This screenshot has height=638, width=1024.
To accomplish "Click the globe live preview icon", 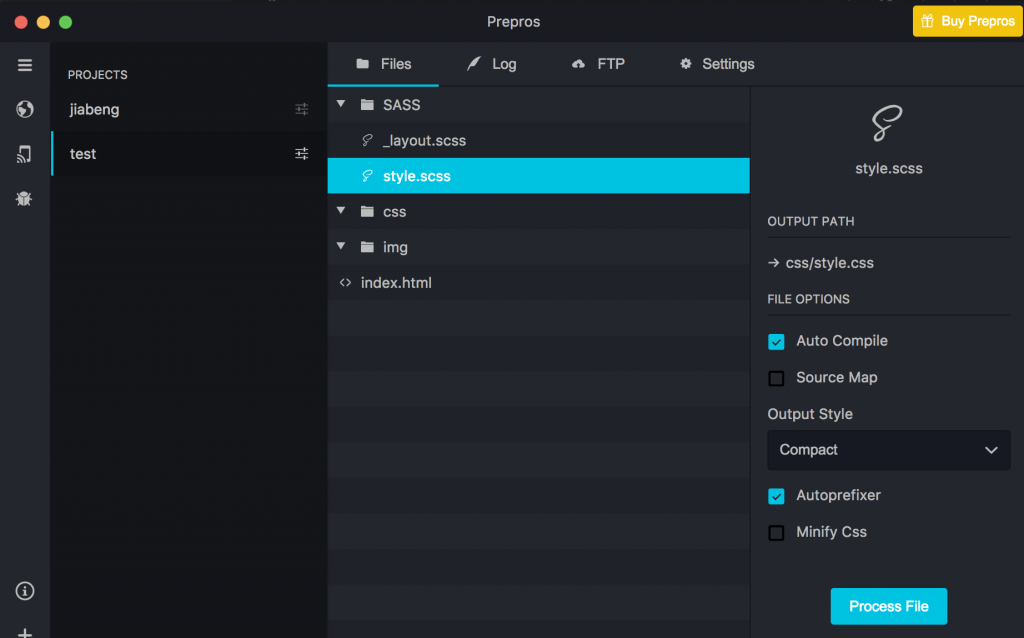I will pyautogui.click(x=25, y=109).
